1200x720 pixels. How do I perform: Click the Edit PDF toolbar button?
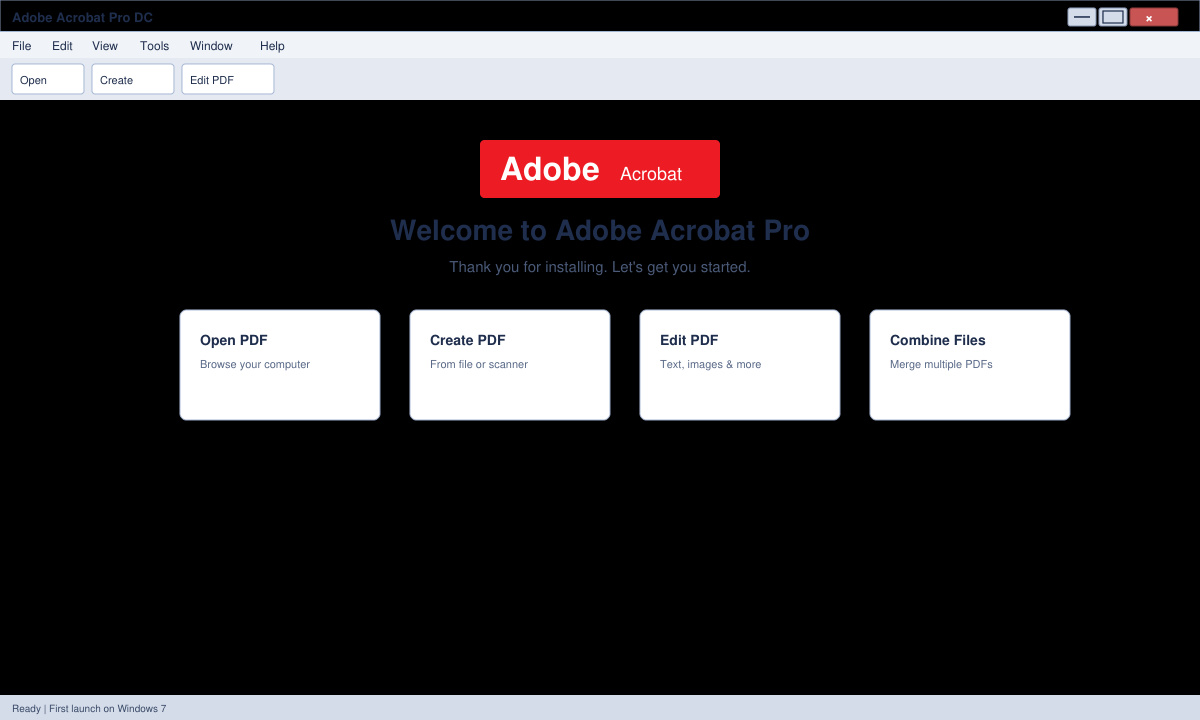pyautogui.click(x=228, y=79)
